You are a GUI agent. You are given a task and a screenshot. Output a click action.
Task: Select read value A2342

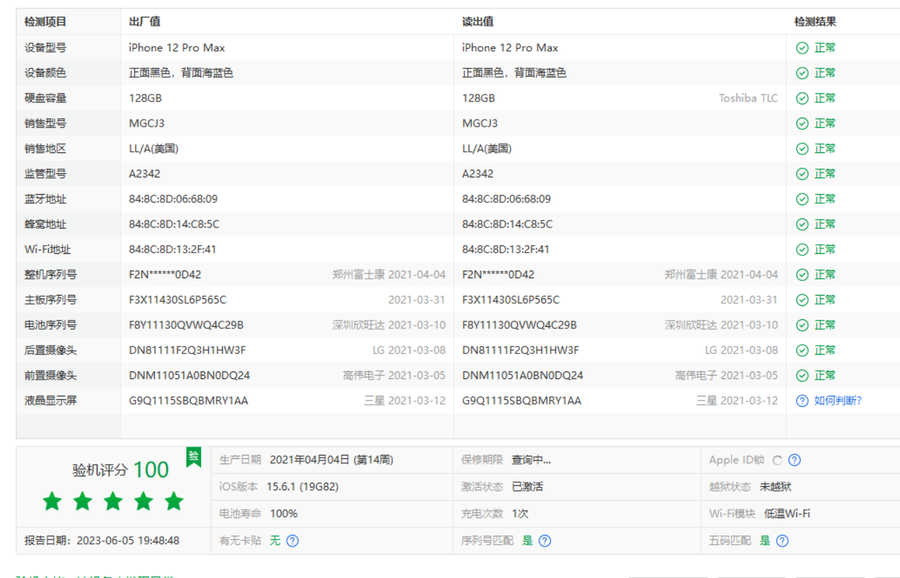click(x=478, y=174)
